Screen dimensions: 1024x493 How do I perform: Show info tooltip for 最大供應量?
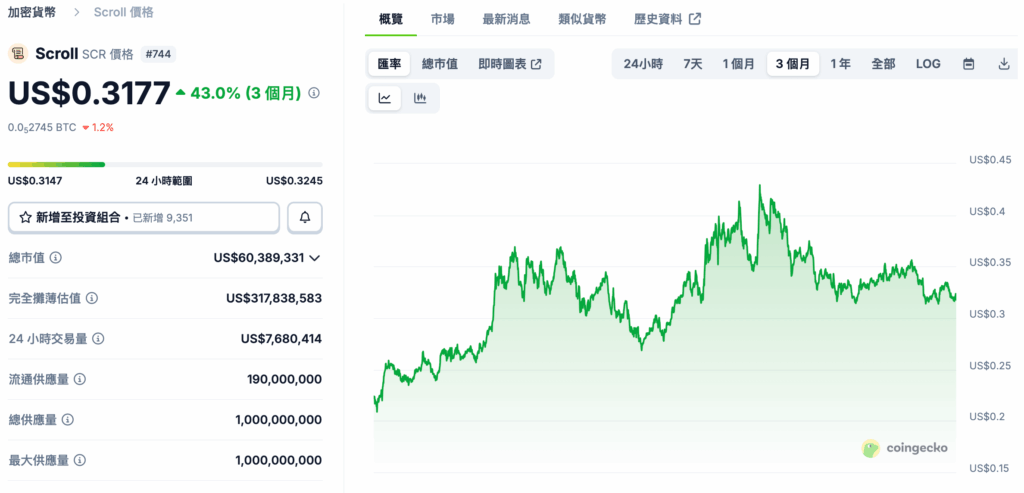pos(80,460)
